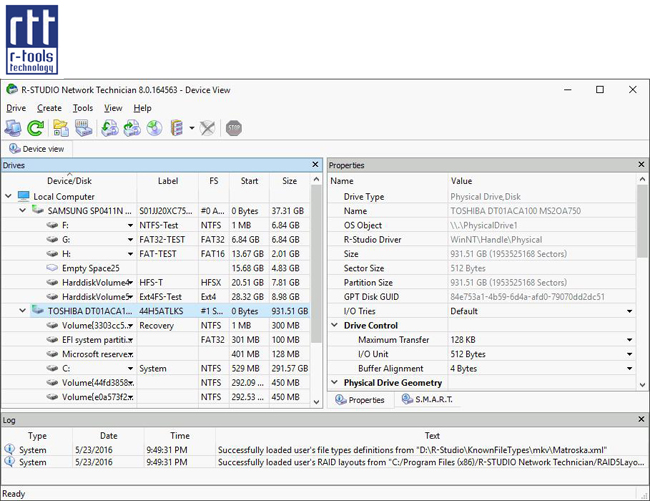The height and width of the screenshot is (501, 650).
Task: Open the Create menu
Action: 49,108
